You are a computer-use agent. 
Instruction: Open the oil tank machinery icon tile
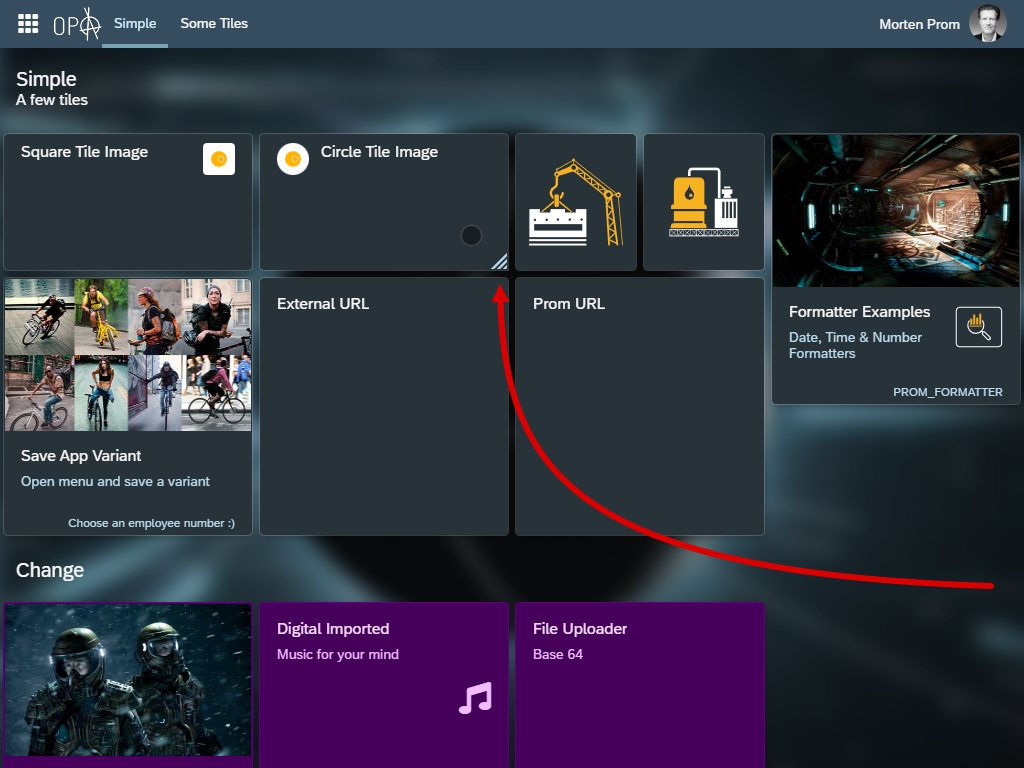point(704,202)
